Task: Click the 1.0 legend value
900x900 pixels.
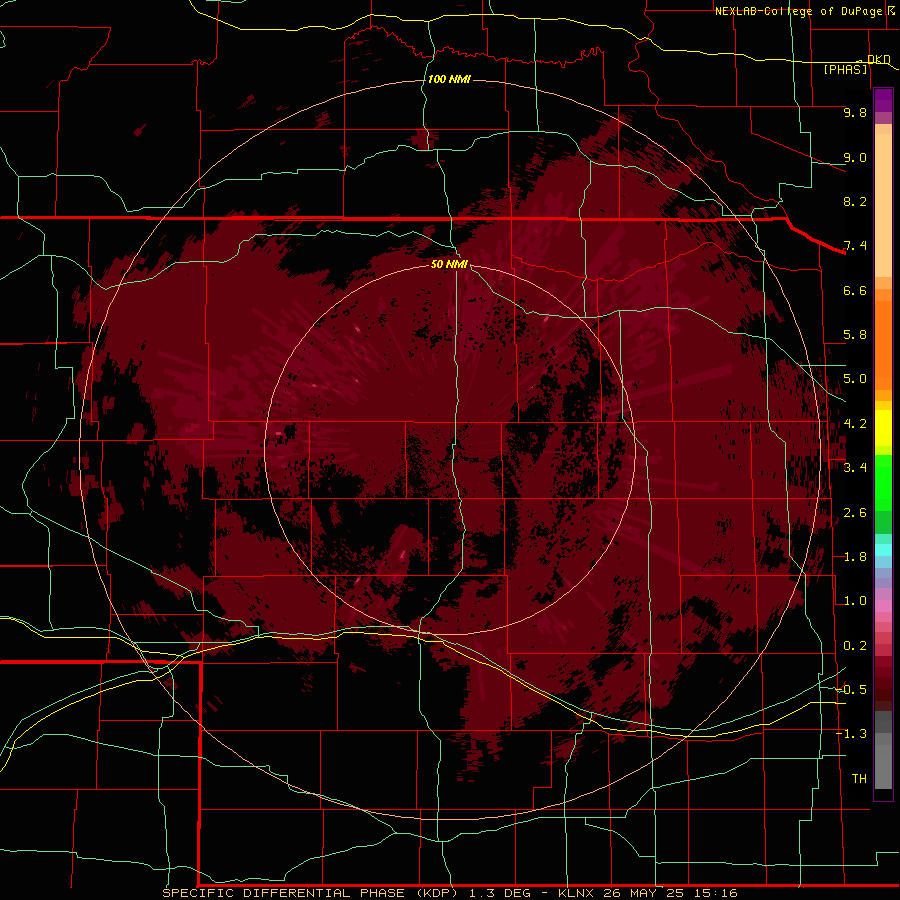Action: point(855,601)
